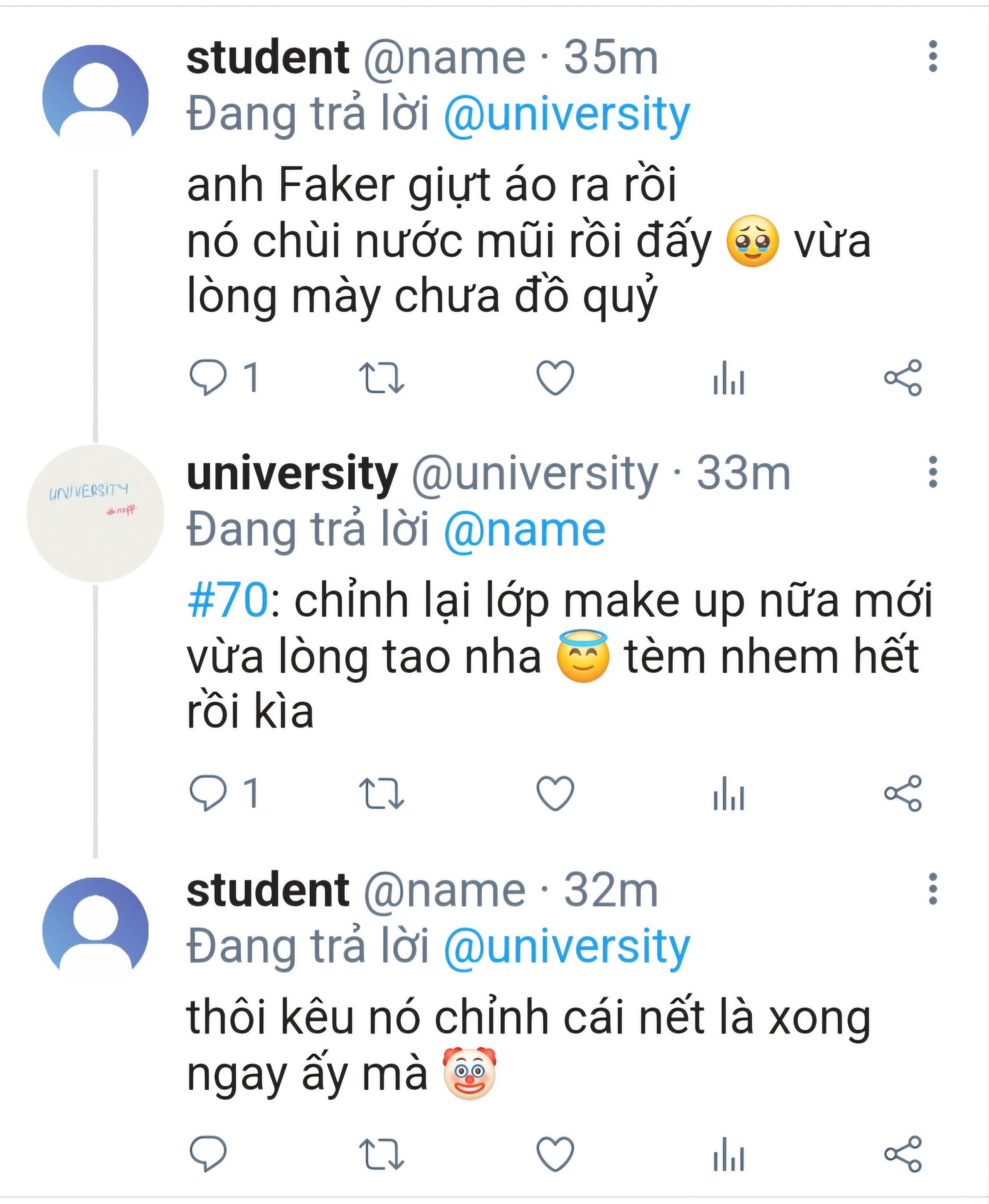The image size is (989, 1204).
Task: Open the #70 hashtag link
Action: (228, 600)
